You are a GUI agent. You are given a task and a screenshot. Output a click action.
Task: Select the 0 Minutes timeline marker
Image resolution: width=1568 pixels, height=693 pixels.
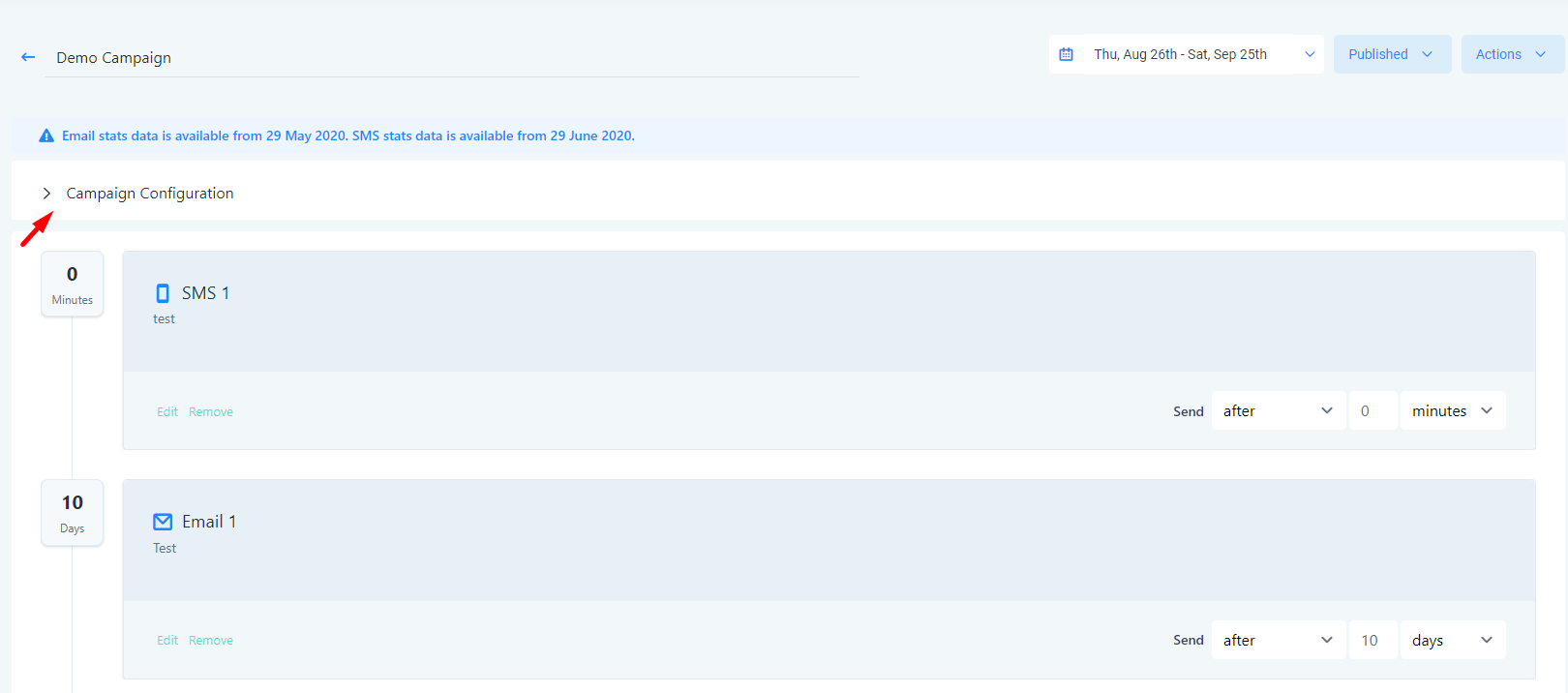[73, 285]
